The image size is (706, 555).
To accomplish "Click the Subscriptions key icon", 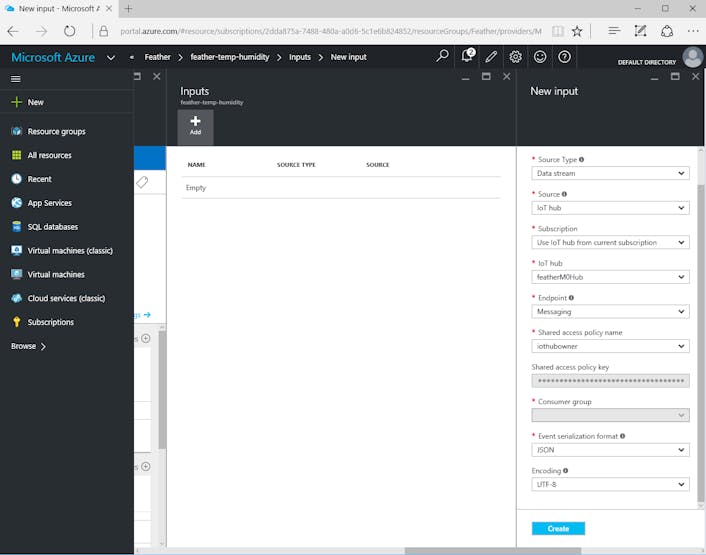I will (x=17, y=322).
